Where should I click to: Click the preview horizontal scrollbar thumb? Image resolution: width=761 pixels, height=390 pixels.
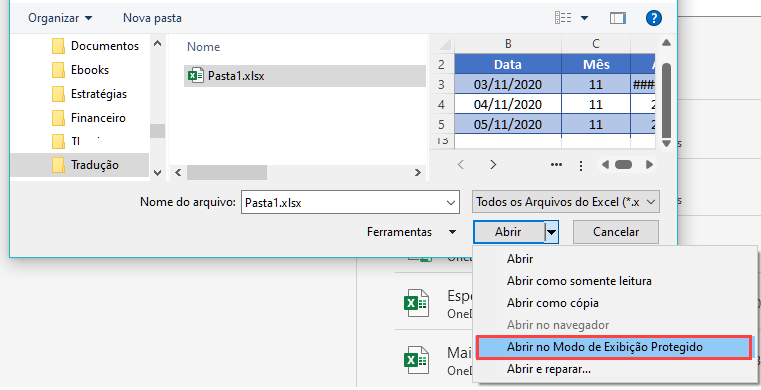point(623,165)
